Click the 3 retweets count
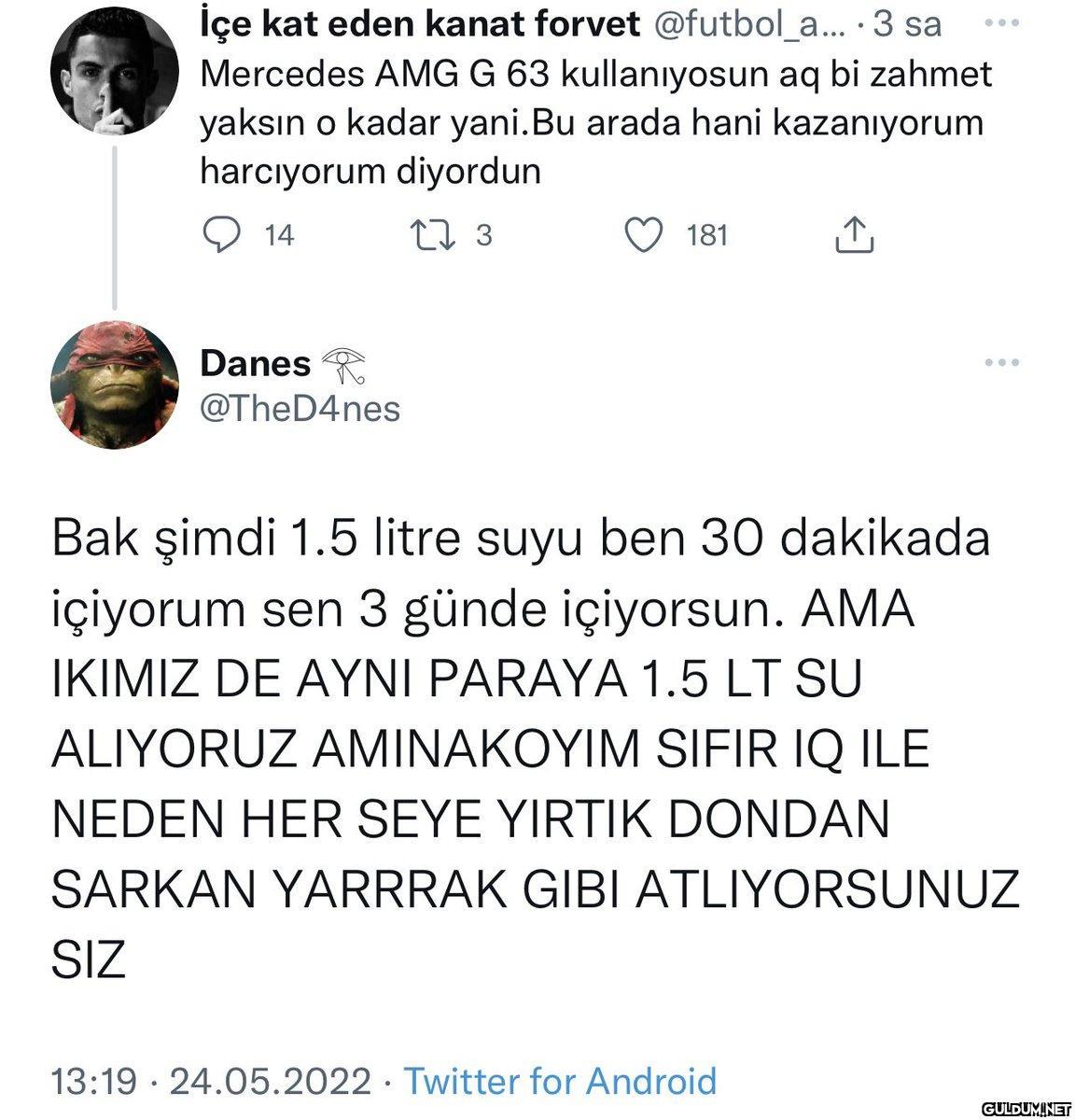The height and width of the screenshot is (1120, 1075). [x=483, y=235]
